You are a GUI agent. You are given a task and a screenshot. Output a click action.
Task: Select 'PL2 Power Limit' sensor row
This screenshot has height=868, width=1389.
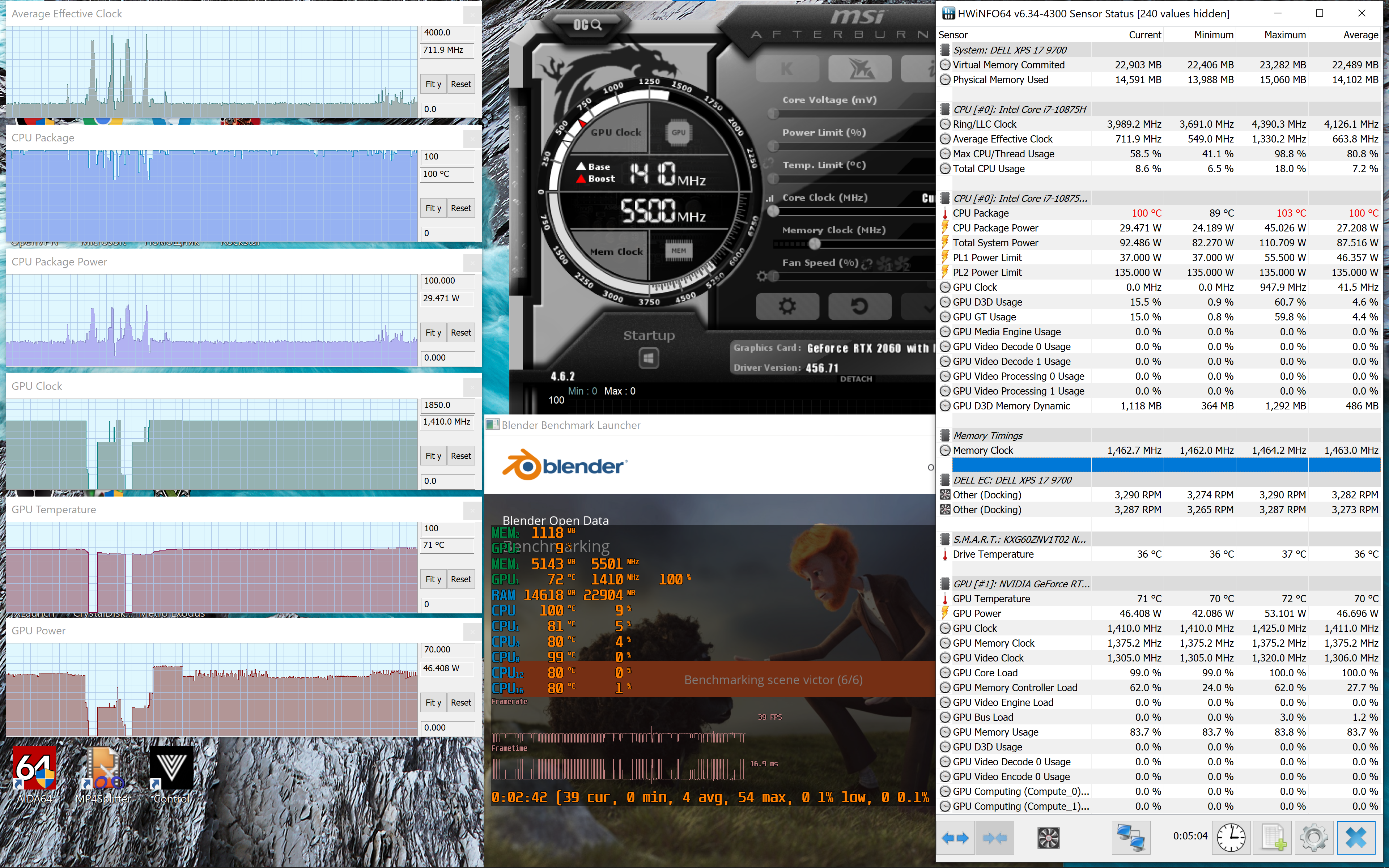[x=1159, y=273]
